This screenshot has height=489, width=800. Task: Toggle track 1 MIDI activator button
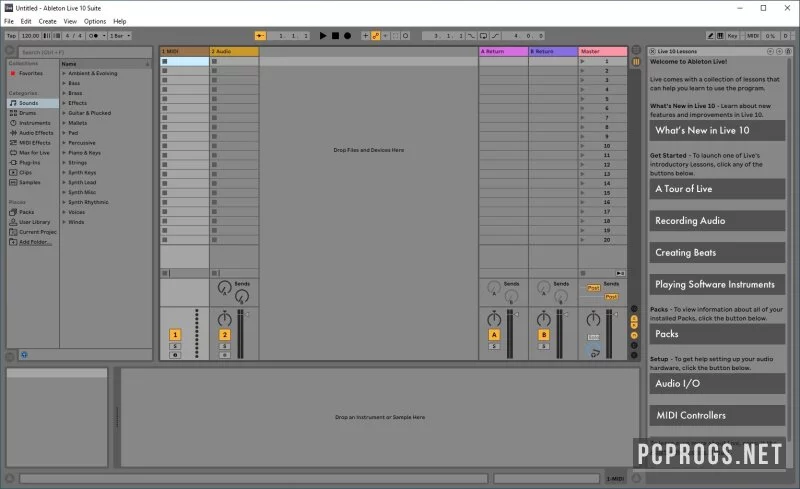click(x=175, y=335)
